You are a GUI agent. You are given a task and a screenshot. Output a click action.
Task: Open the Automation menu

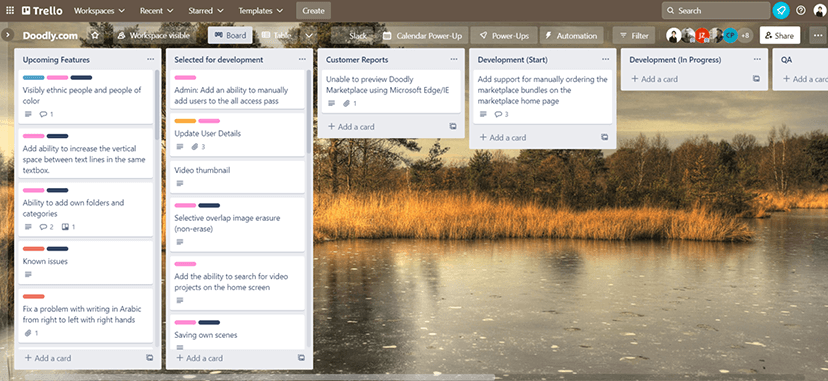pos(571,36)
